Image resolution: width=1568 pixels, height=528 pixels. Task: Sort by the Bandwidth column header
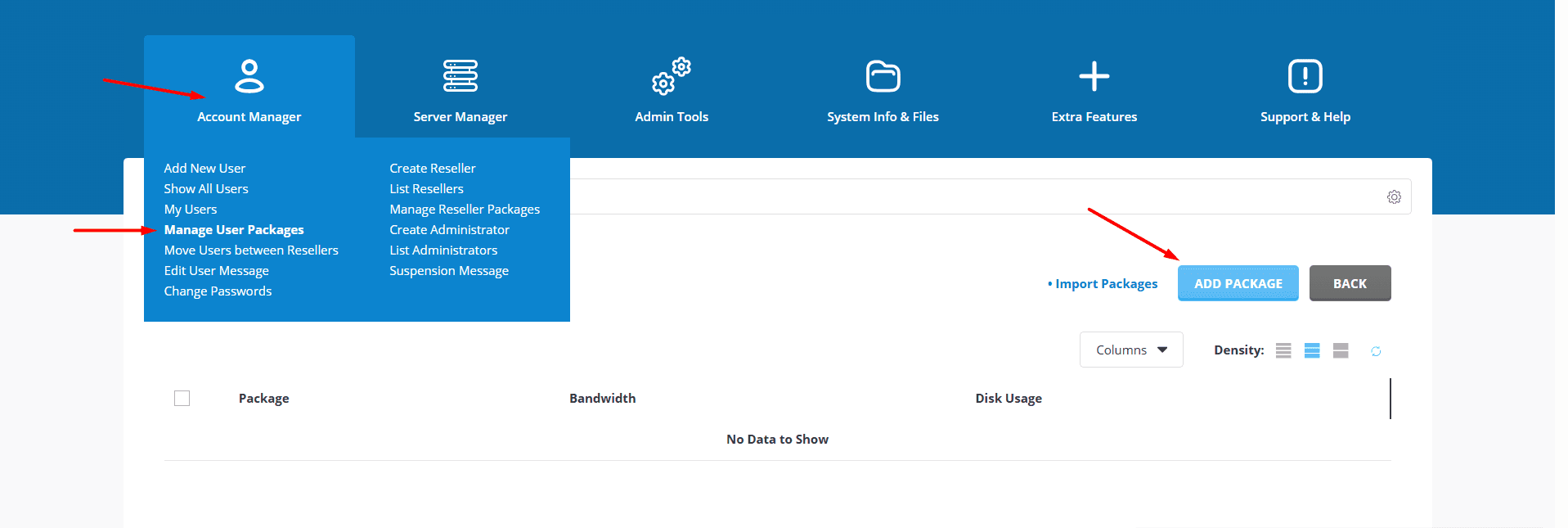tap(602, 399)
